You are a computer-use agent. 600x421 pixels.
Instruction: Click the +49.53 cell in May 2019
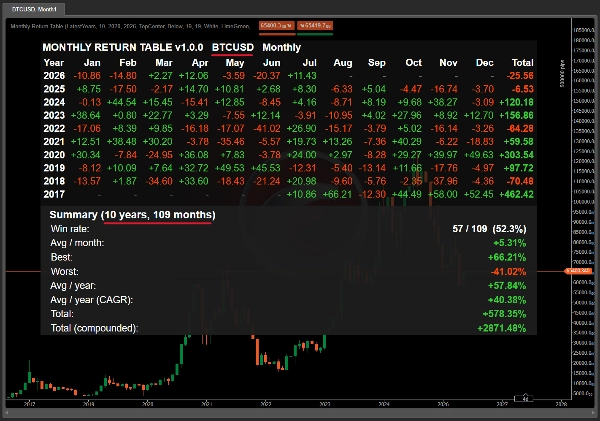pyautogui.click(x=229, y=168)
